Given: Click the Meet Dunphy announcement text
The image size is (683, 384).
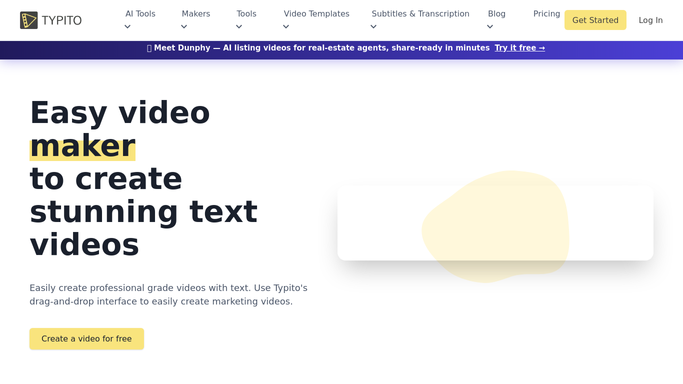Looking at the screenshot, I should [321, 48].
